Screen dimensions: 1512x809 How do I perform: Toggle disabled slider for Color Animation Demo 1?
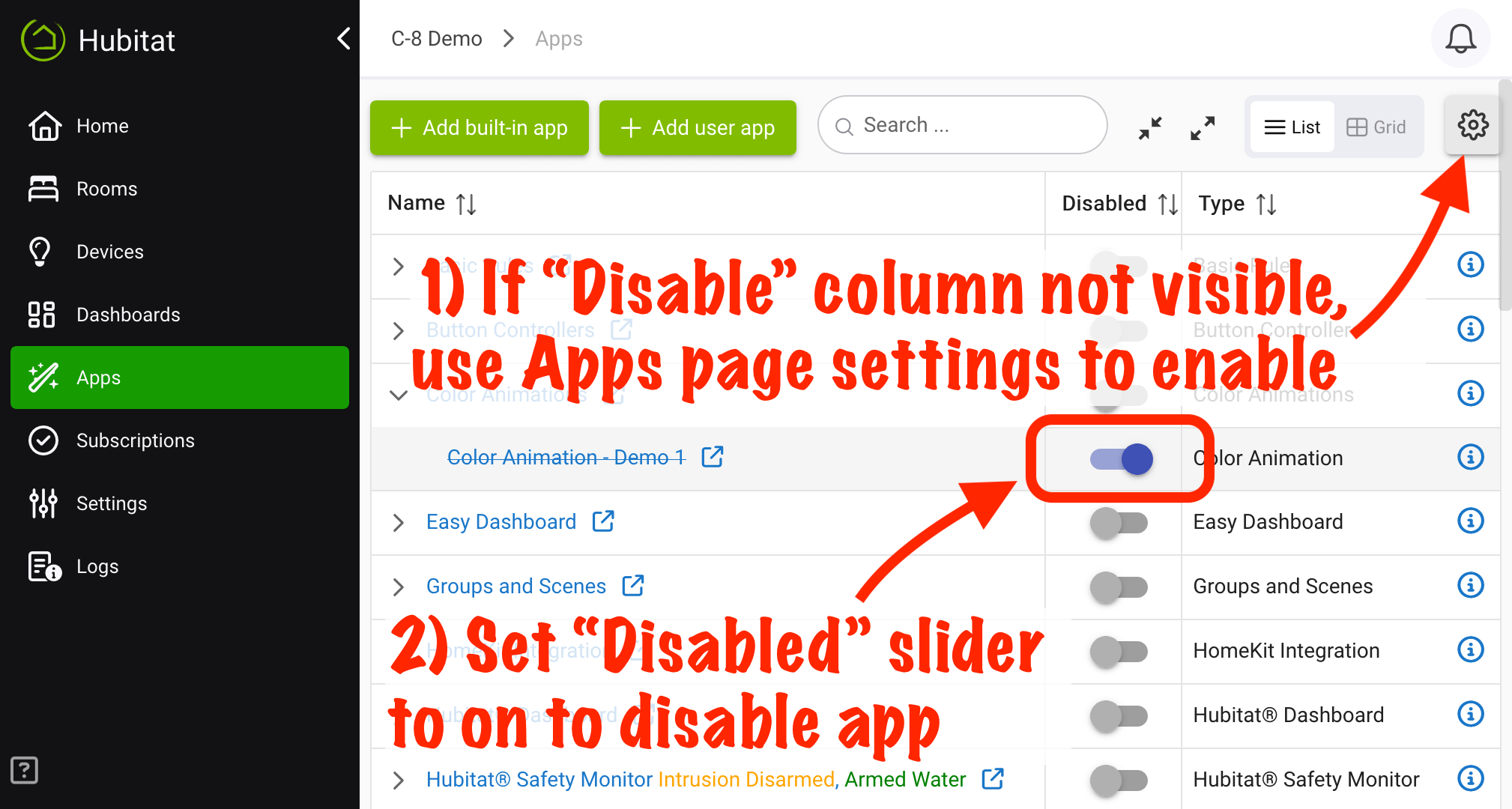coord(1118,458)
